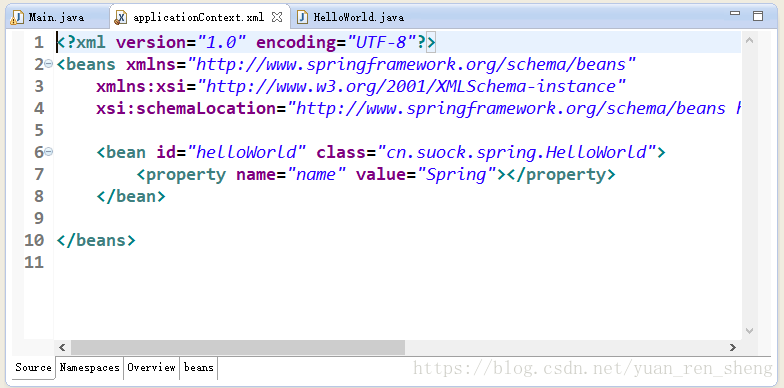Image resolution: width=784 pixels, height=388 pixels.
Task: Click the horizontal scrollbar left arrow
Action: point(62,348)
